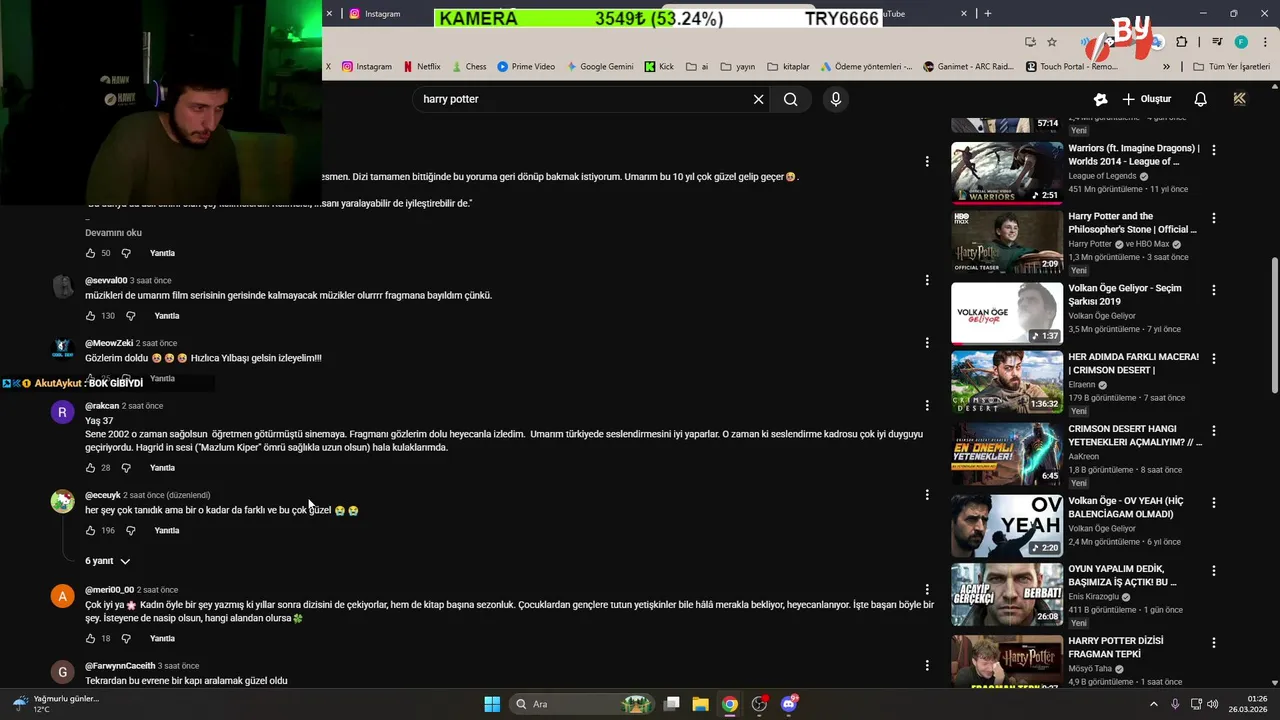Open Tüm Yer İşaretleri folder
This screenshot has width=1280, height=720.
tap(1232, 67)
